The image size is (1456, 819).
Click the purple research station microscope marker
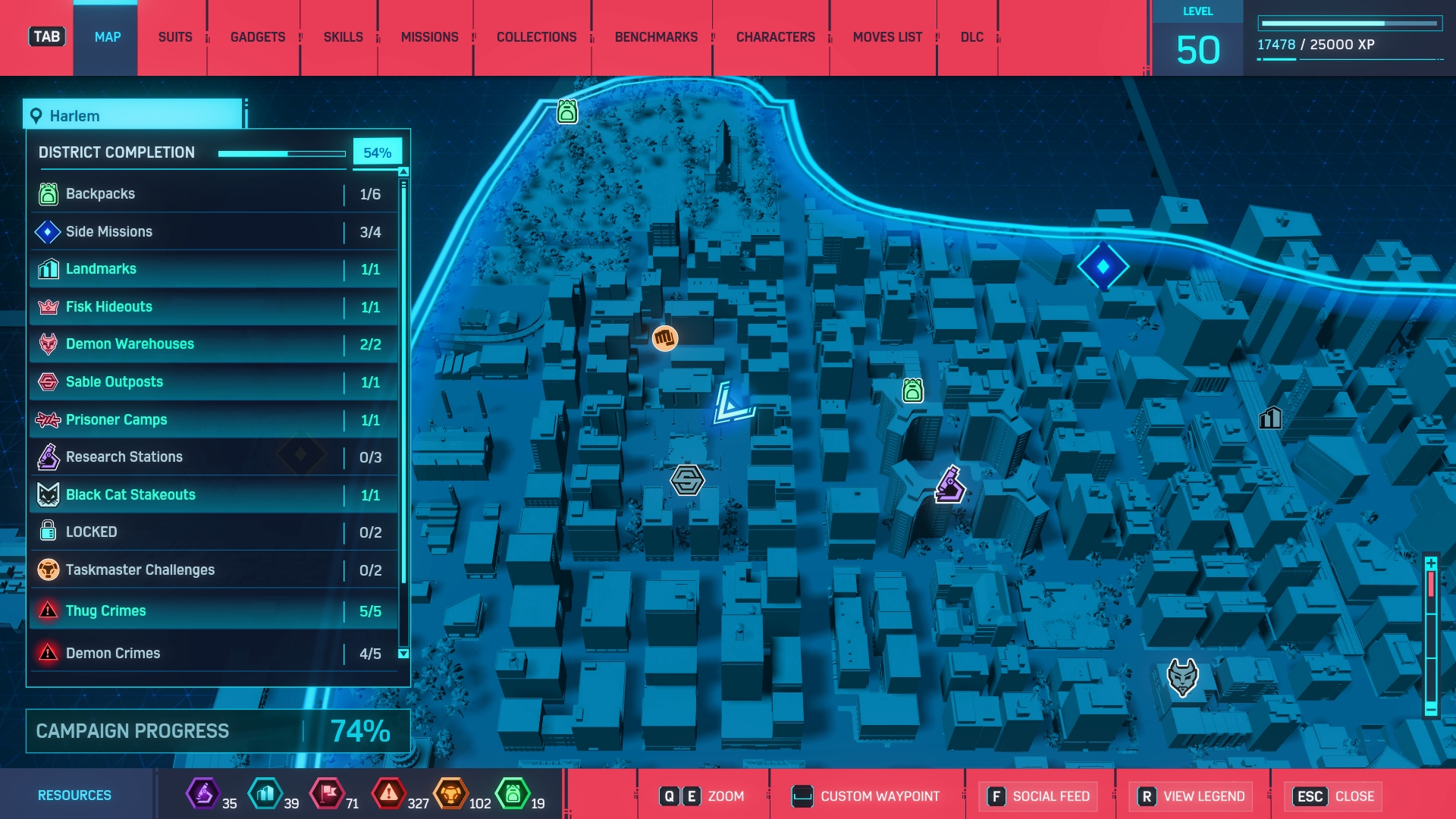click(x=949, y=485)
